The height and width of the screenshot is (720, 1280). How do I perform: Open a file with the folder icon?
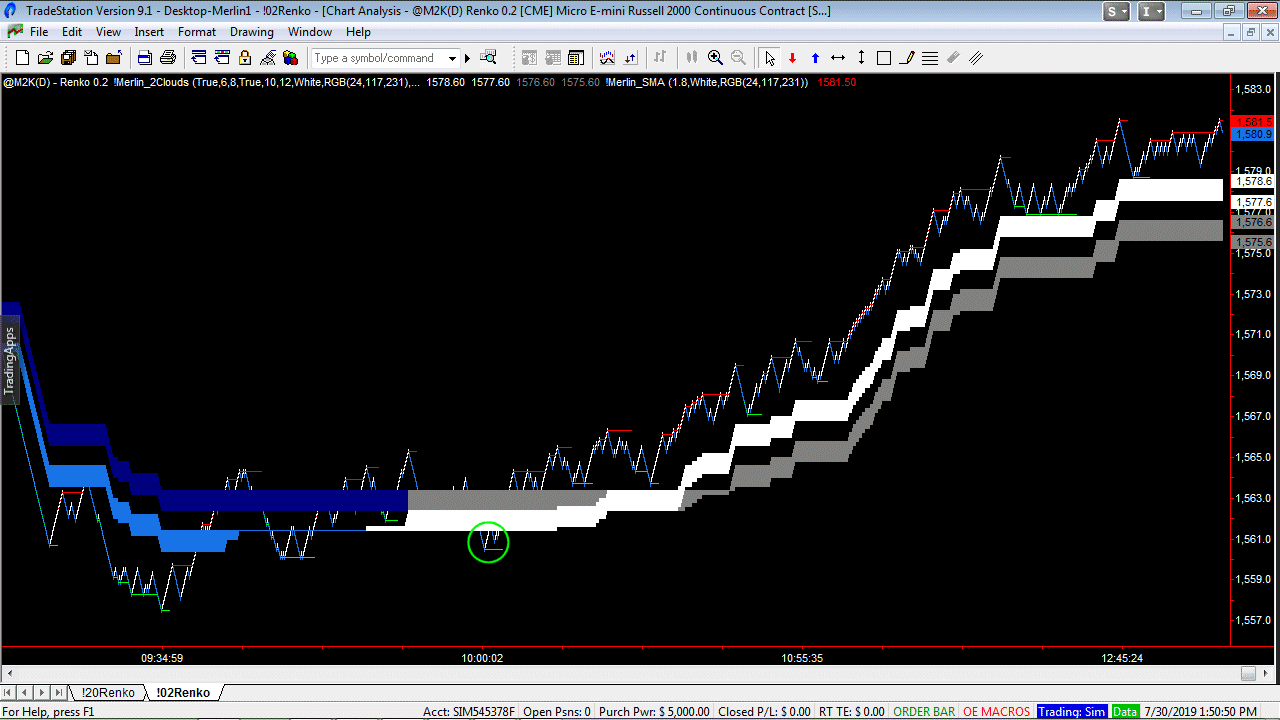[47, 58]
